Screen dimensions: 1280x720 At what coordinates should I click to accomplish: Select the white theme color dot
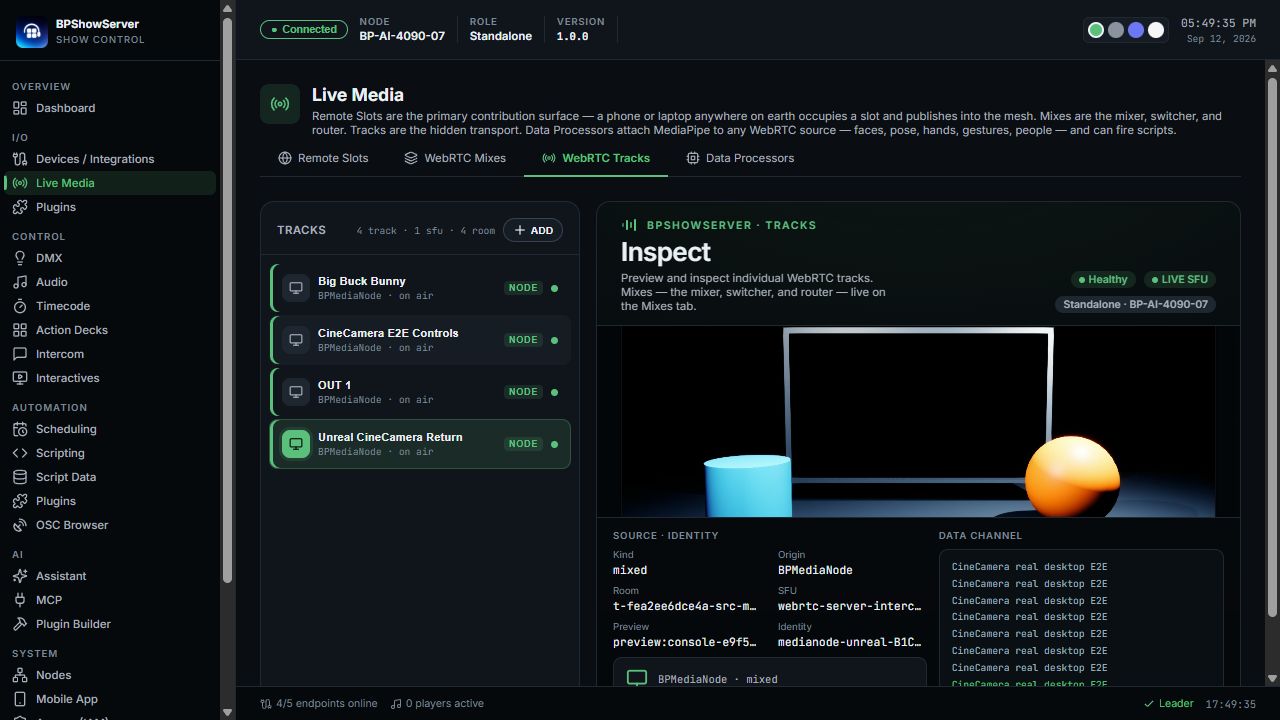[1156, 30]
